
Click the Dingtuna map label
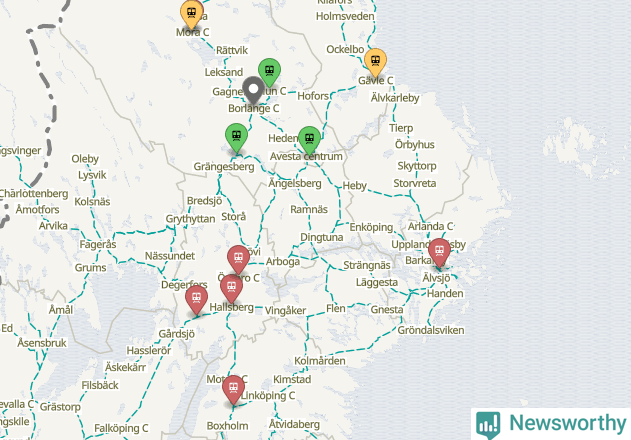point(322,238)
